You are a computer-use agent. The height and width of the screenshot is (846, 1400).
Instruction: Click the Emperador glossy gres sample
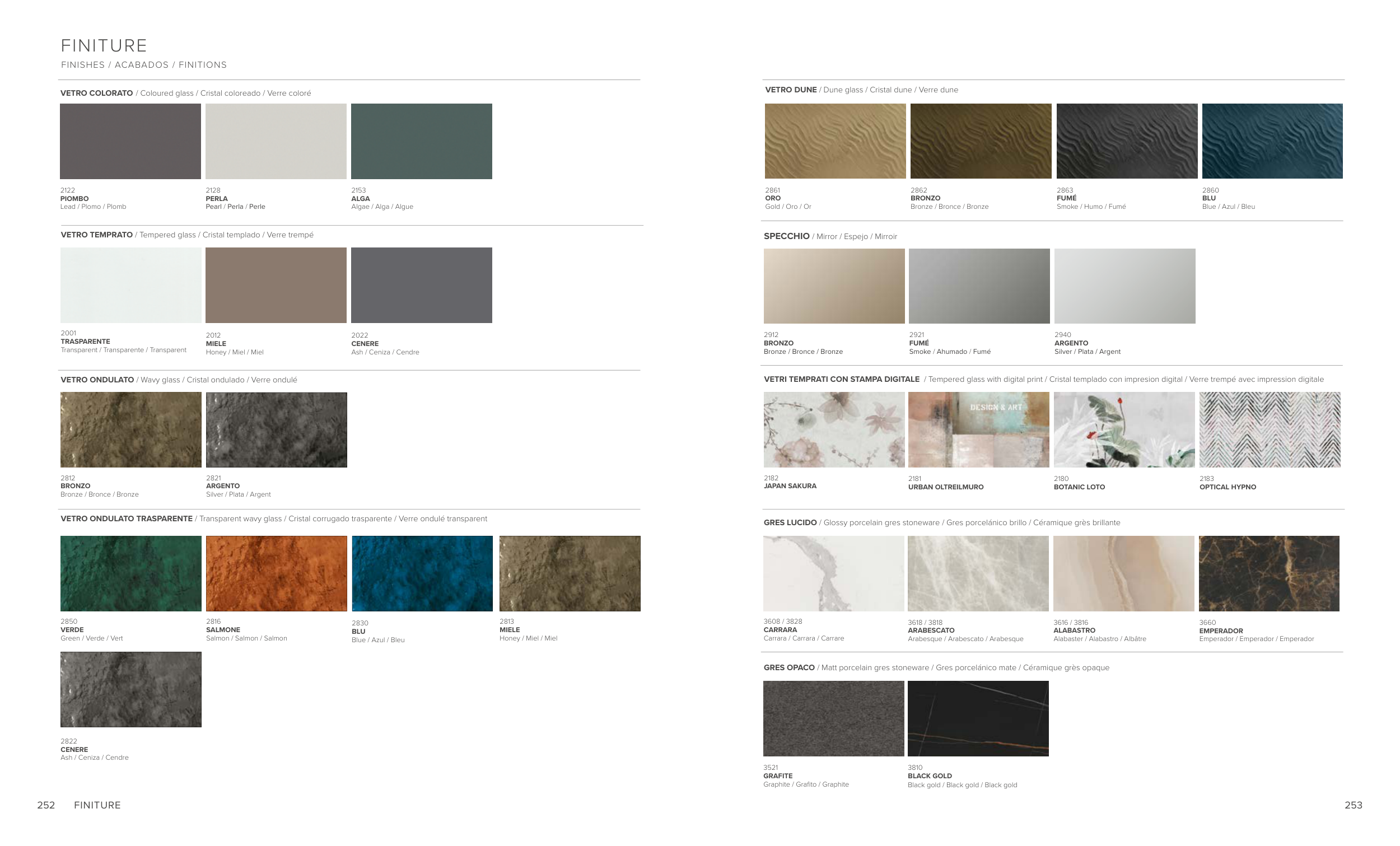(x=1269, y=573)
